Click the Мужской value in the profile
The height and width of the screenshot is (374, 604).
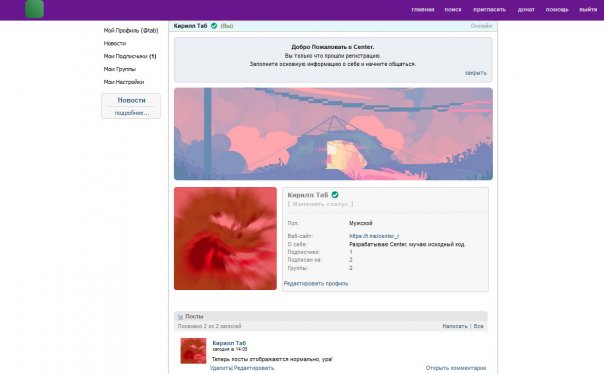pos(361,223)
